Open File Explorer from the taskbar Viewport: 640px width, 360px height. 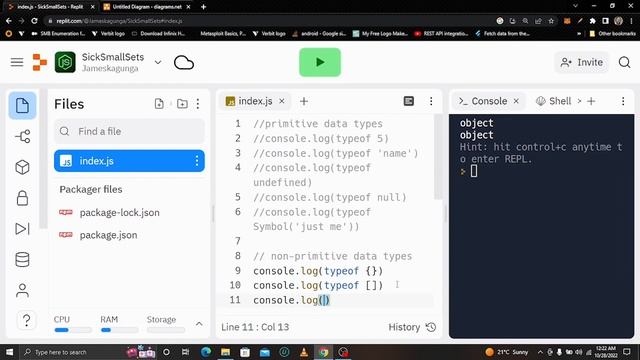225,352
